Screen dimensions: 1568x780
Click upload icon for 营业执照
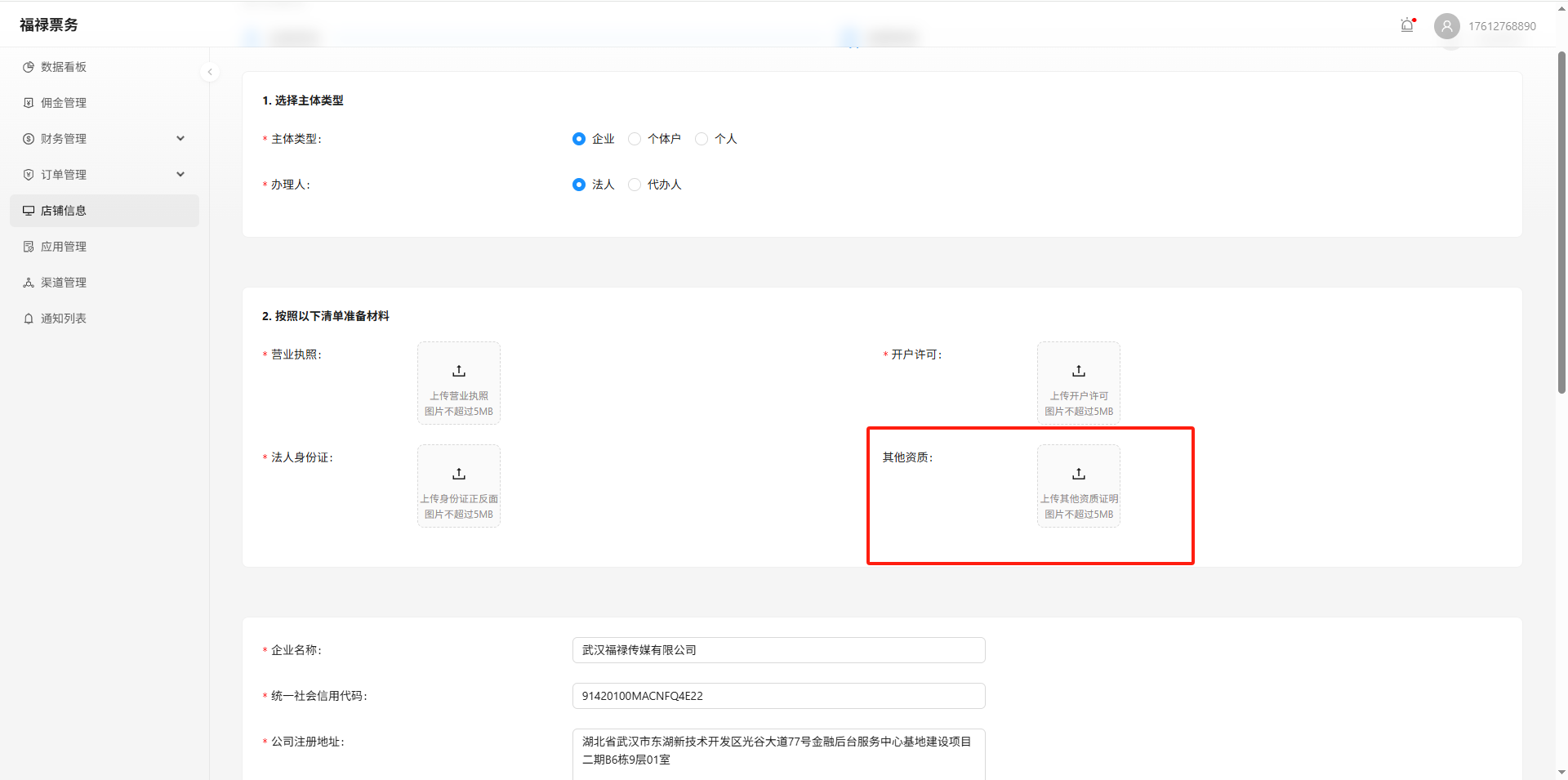click(459, 372)
